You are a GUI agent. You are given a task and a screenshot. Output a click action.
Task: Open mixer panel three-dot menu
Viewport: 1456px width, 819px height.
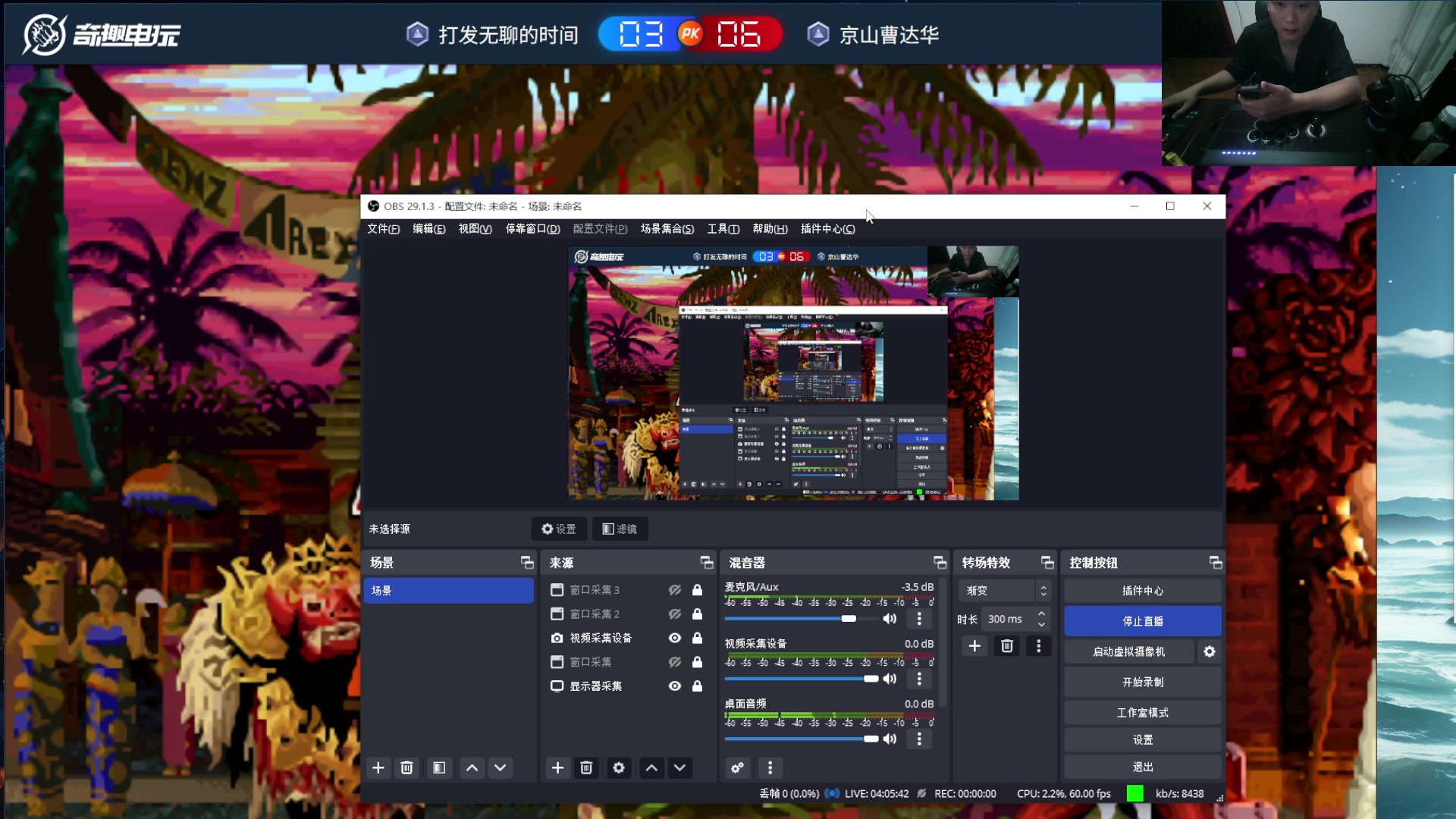[770, 767]
